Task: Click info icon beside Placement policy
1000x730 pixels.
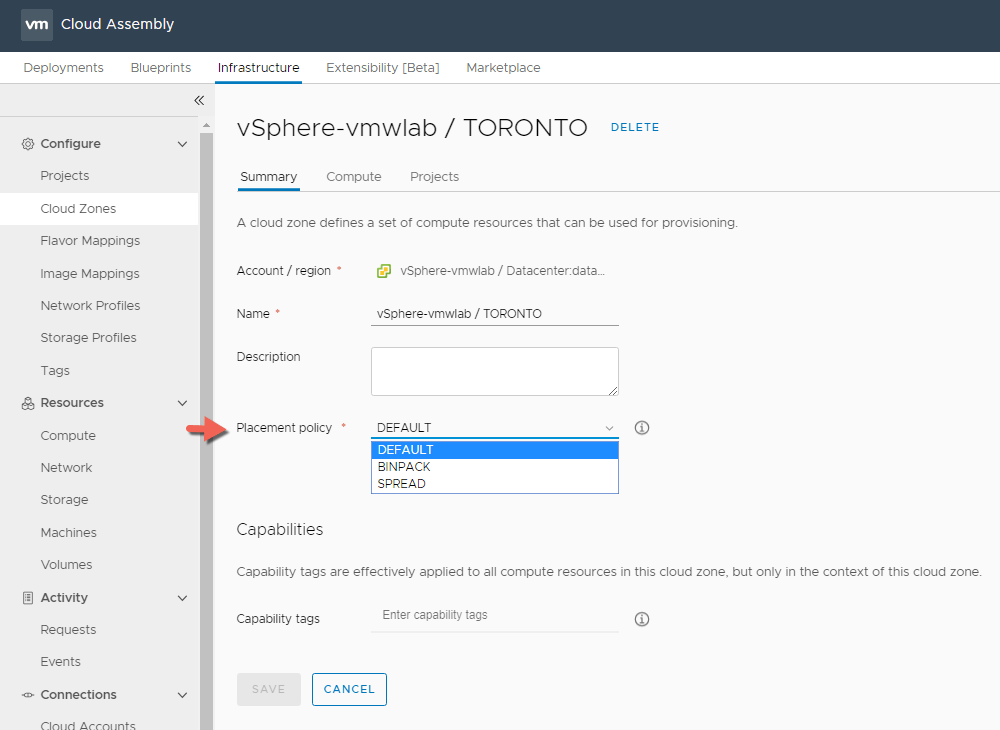Action: pyautogui.click(x=642, y=428)
